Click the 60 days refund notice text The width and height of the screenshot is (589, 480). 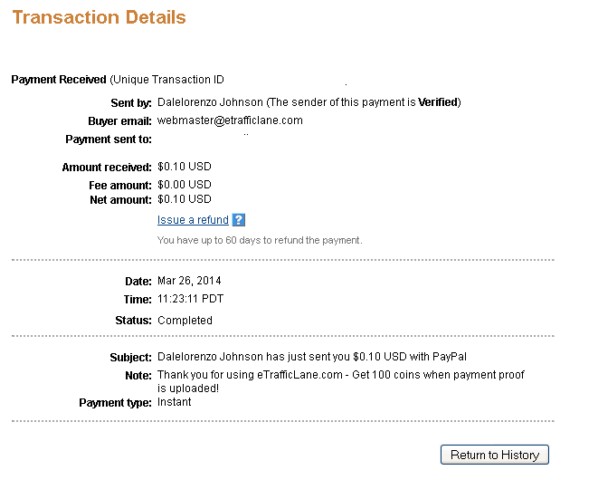pyautogui.click(x=260, y=240)
